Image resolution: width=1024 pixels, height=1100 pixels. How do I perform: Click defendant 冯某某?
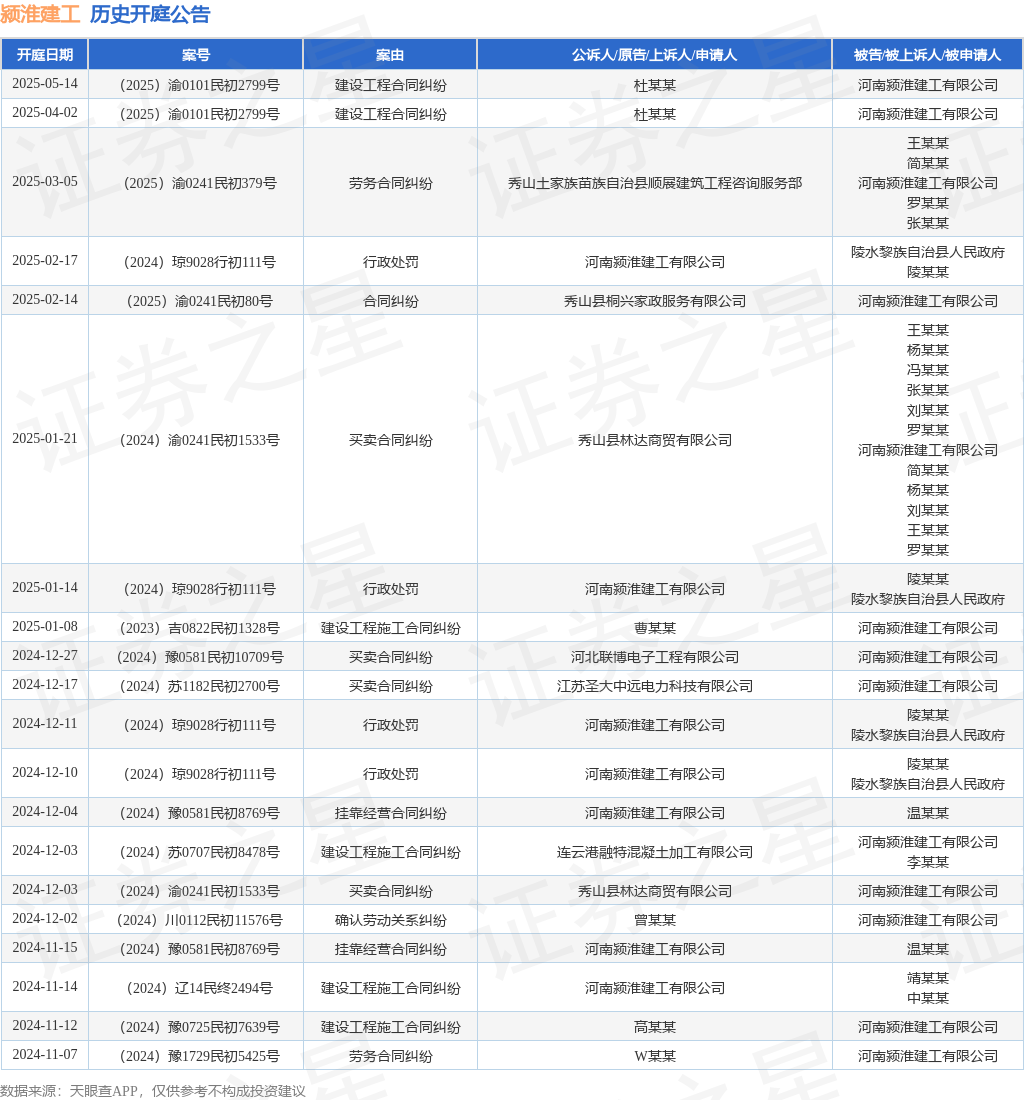(927, 370)
